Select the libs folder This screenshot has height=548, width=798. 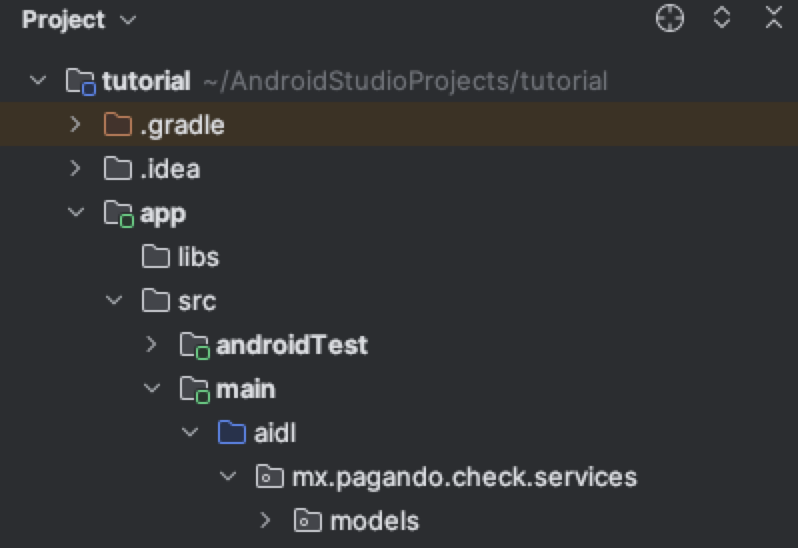pyautogui.click(x=197, y=257)
